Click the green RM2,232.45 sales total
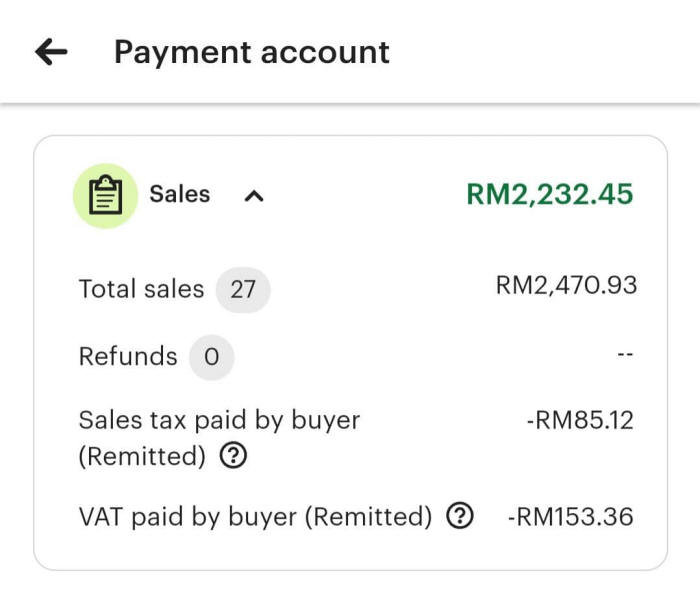Image resolution: width=700 pixels, height=596 pixels. 549,194
